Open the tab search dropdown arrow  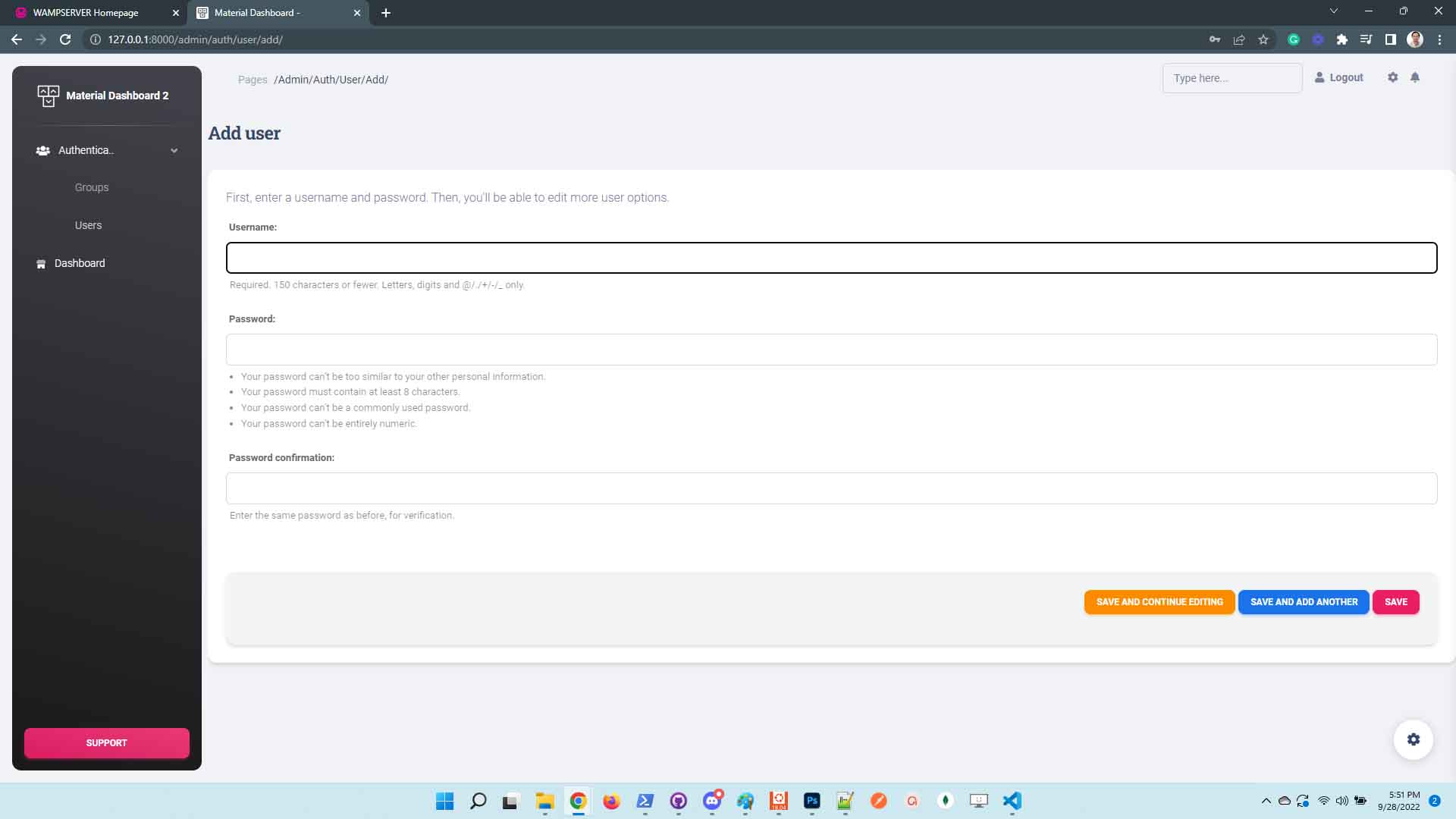pyautogui.click(x=1334, y=11)
